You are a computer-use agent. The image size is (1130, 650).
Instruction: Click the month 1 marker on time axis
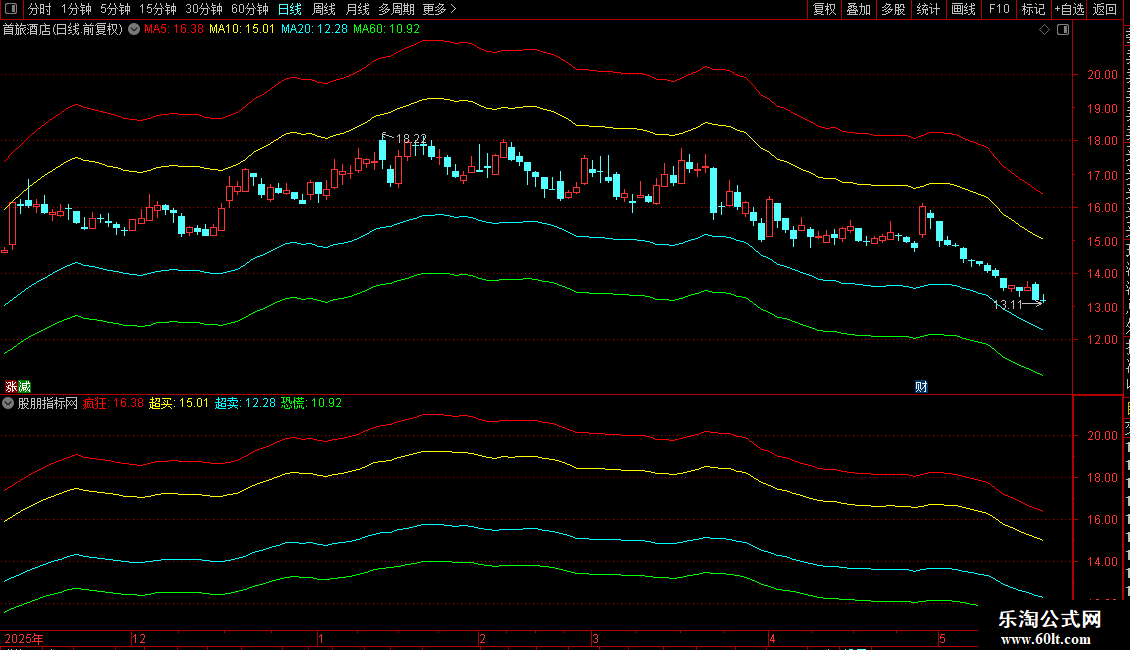click(321, 638)
